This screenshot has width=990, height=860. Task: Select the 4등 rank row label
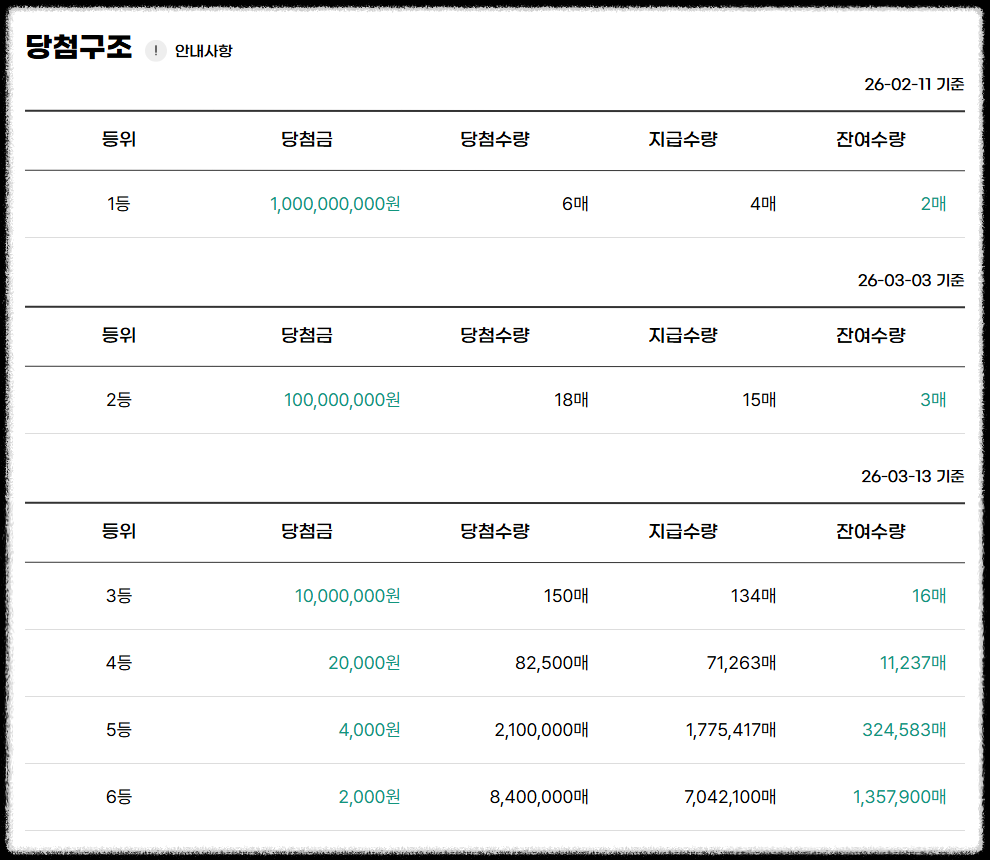pos(120,662)
